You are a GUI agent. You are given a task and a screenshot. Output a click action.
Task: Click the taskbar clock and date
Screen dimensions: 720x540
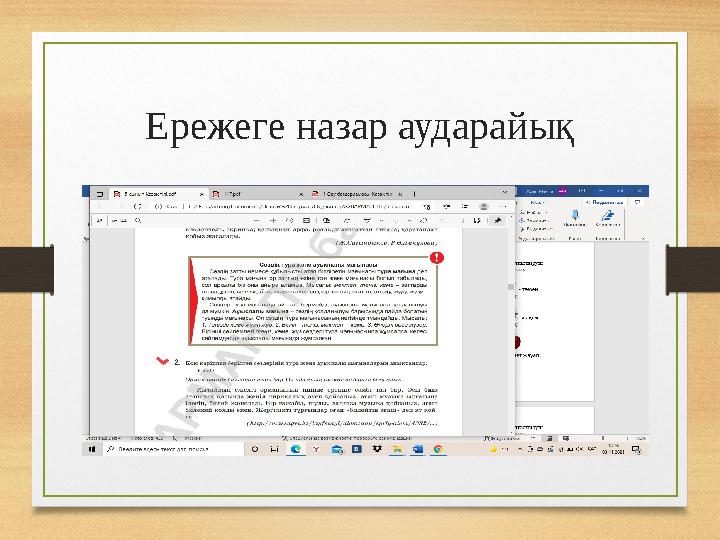pos(613,449)
